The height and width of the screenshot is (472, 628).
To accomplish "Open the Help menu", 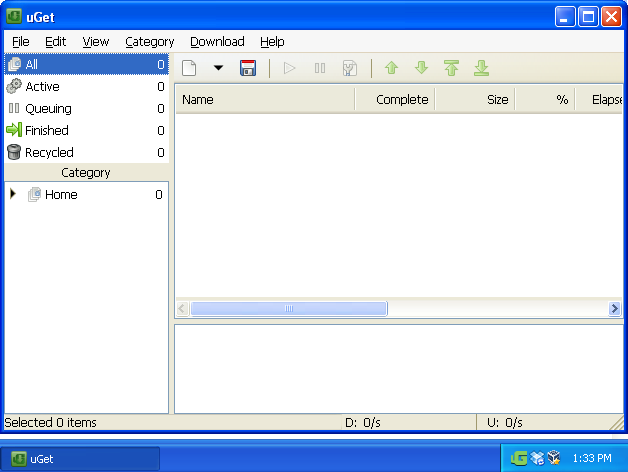I will pos(272,42).
